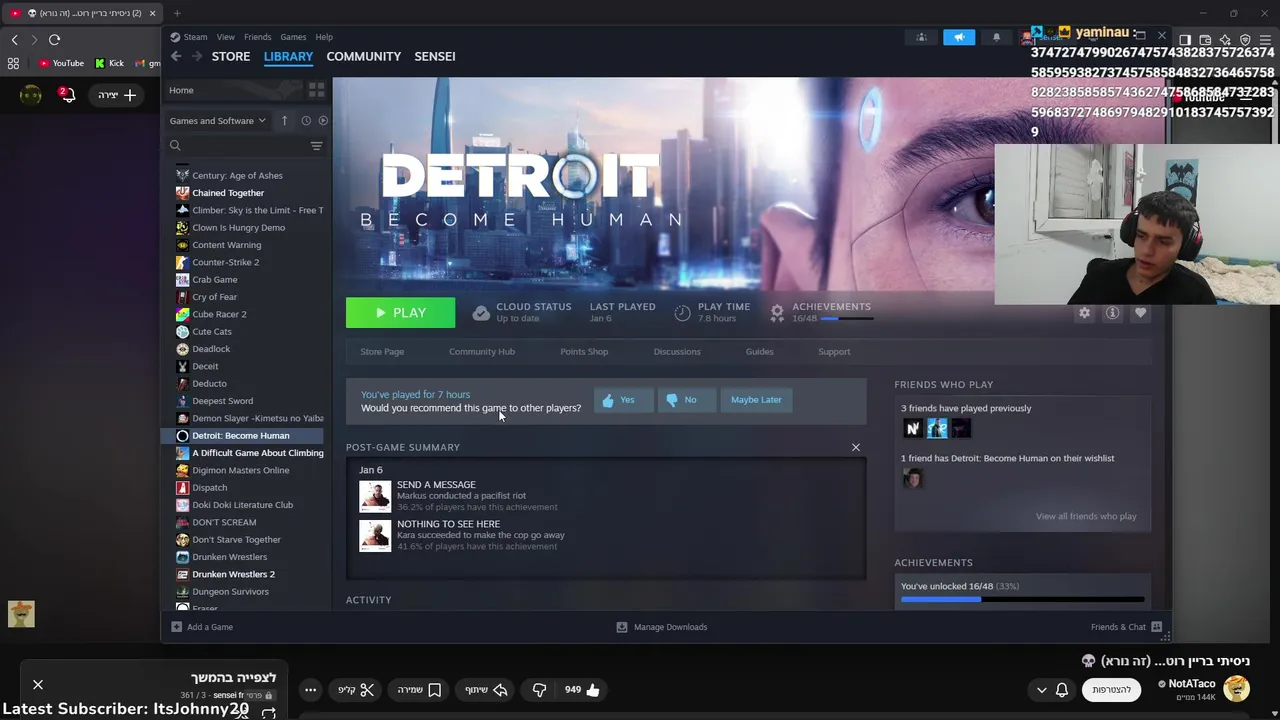Screen dimensions: 1280x720
Task: Click the achievements progress bar near Play Time
Action: pos(846,318)
